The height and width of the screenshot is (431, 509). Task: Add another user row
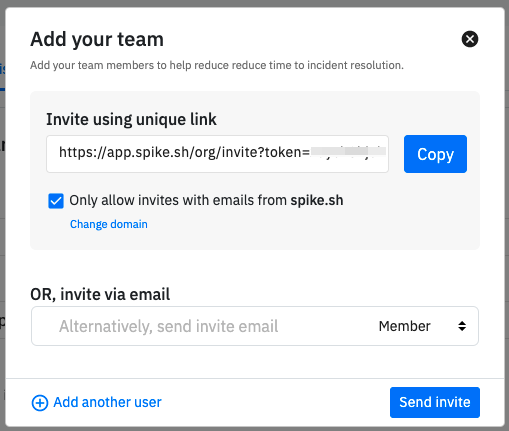tap(96, 402)
